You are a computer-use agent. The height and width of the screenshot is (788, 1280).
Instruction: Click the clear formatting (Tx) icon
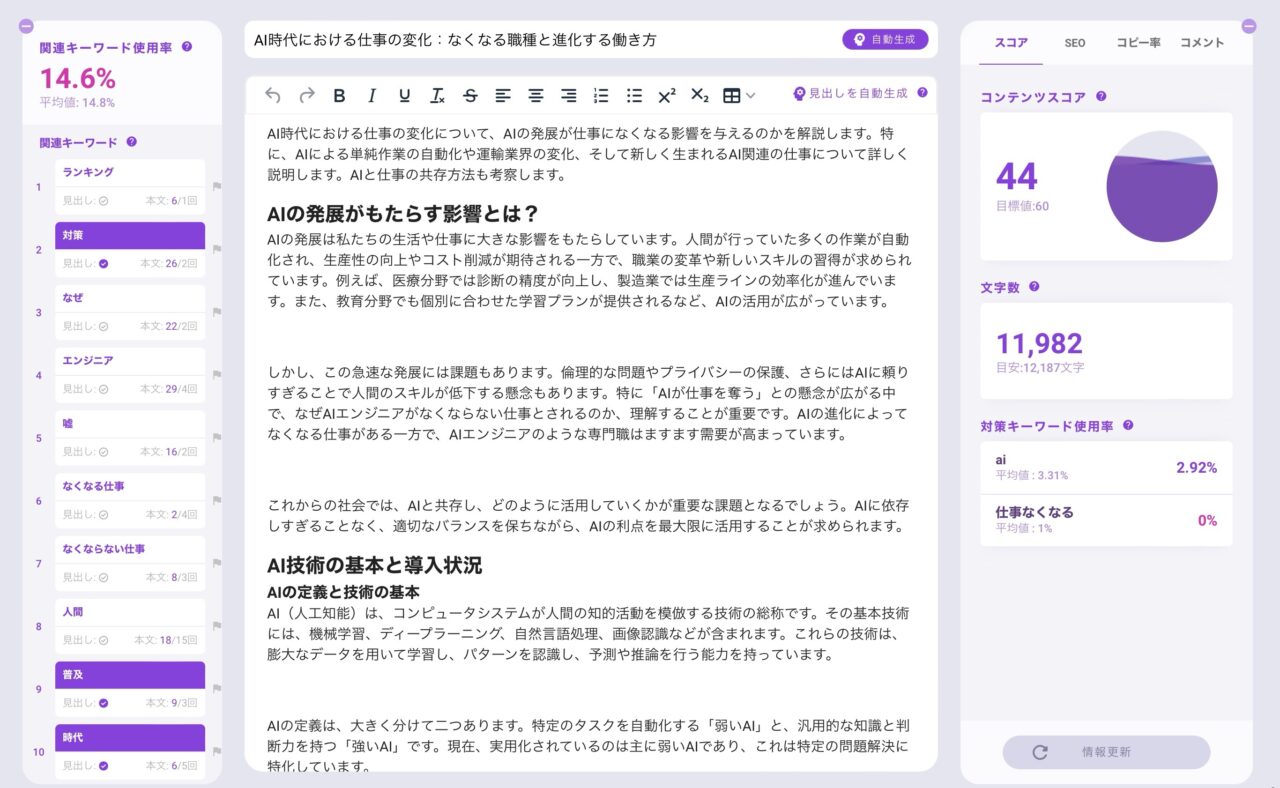(x=436, y=95)
